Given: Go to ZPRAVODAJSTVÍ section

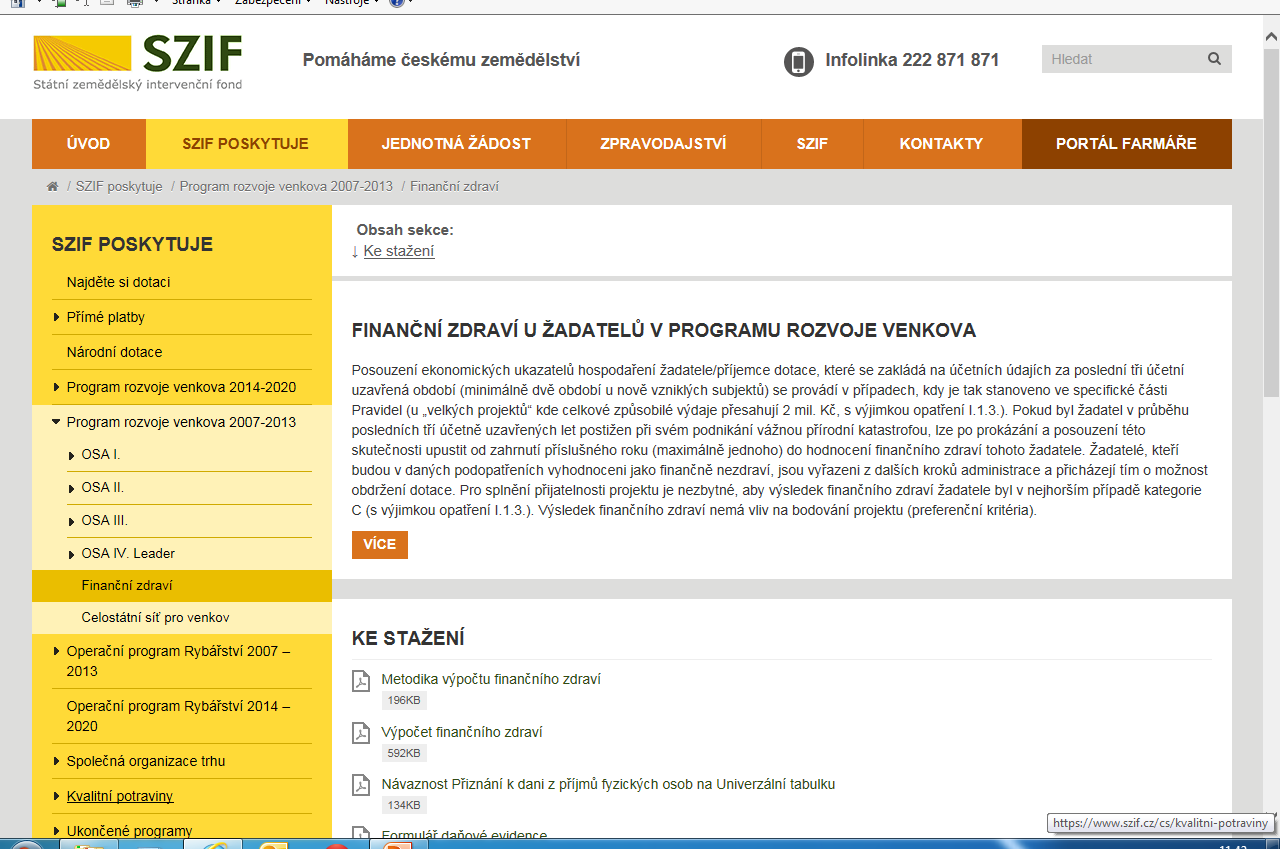Looking at the screenshot, I should click(663, 144).
